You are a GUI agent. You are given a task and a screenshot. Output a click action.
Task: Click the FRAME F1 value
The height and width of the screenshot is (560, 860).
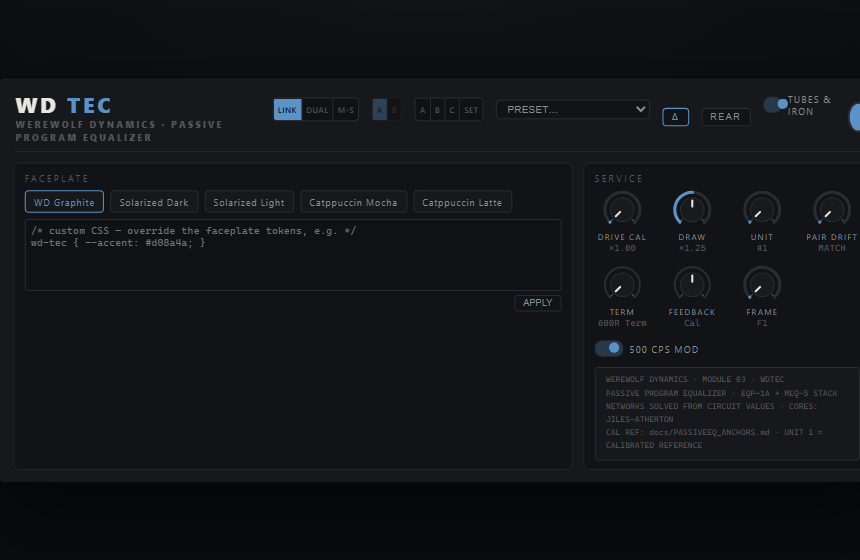[x=762, y=324]
